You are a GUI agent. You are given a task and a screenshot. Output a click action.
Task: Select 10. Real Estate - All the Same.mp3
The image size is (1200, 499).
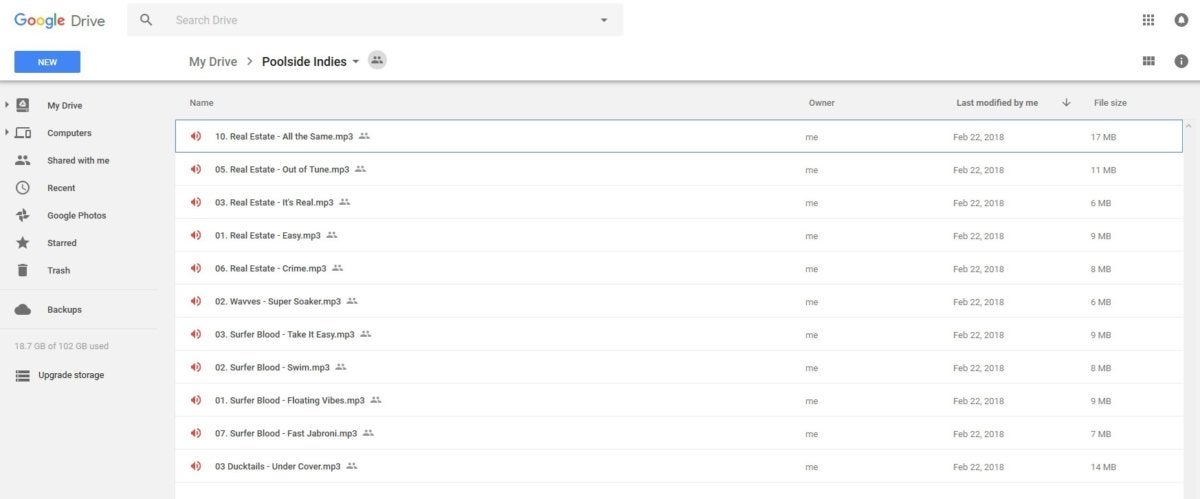(678, 136)
